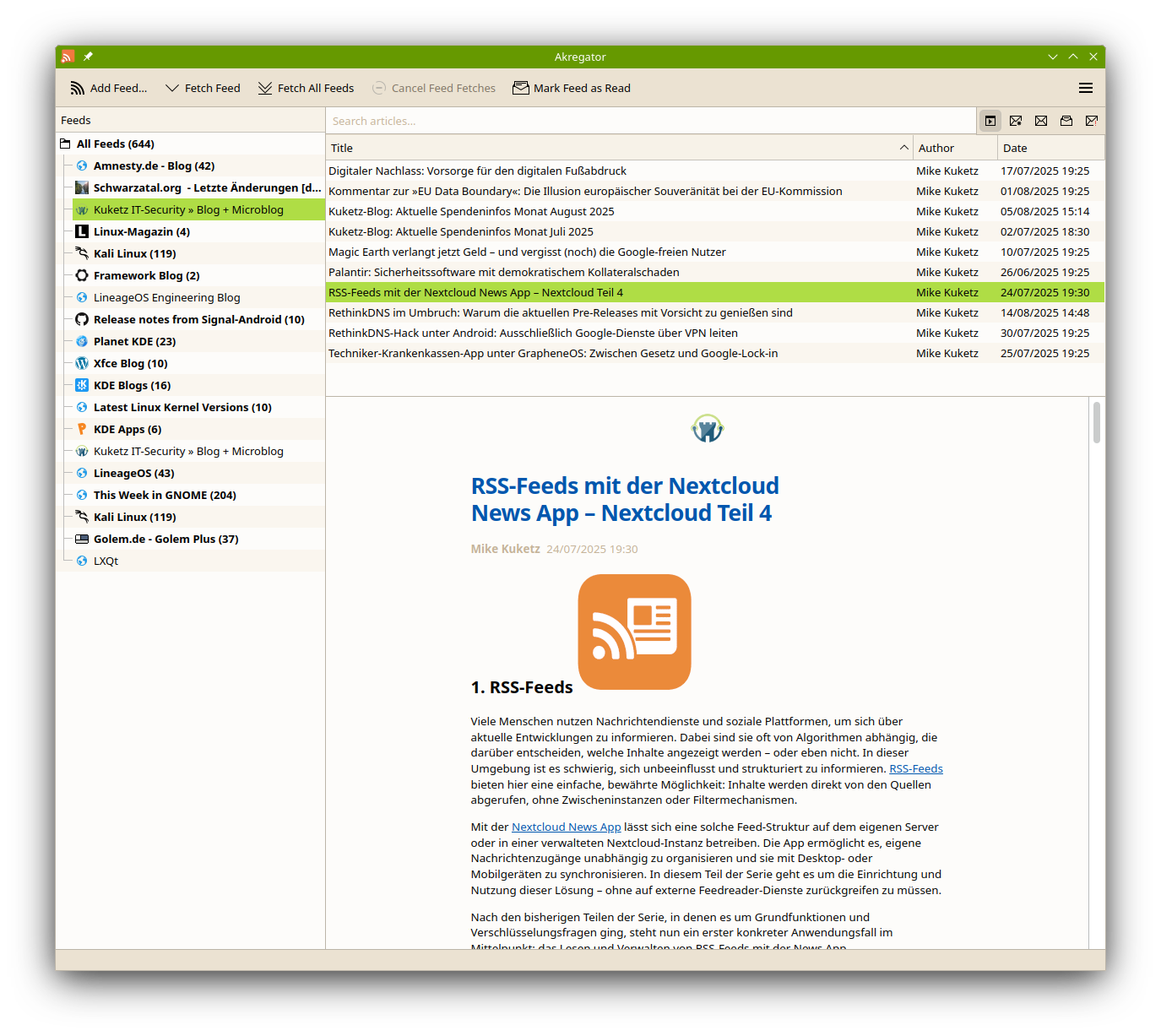
Task: Click the Kuketz logo above the article title
Action: click(x=707, y=429)
